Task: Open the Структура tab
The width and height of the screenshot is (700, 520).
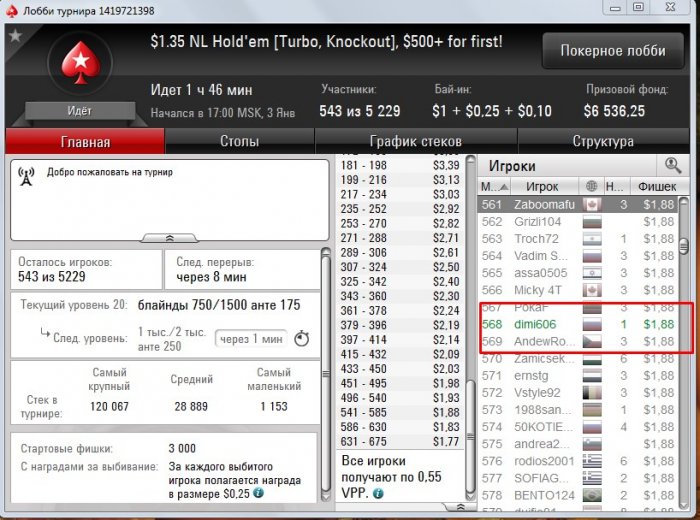Action: [x=603, y=141]
